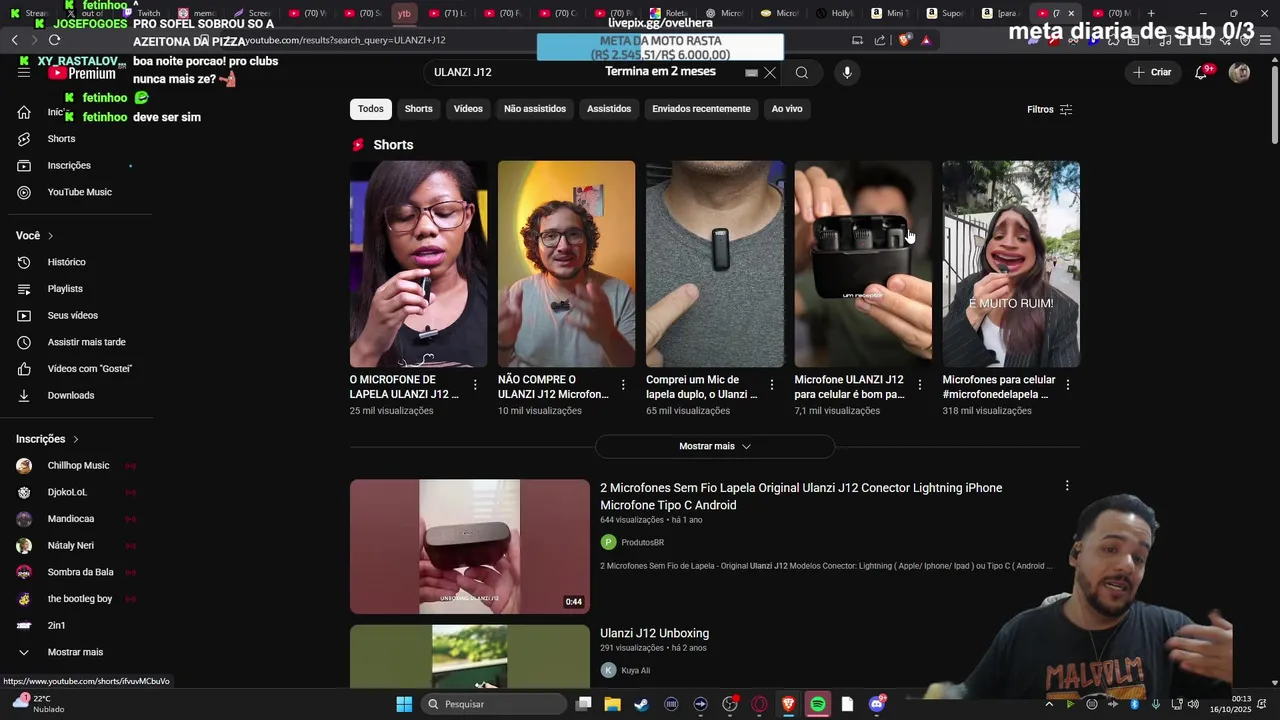Open options for O MICROFONE DE LAPELA short
This screenshot has width=1280, height=720.
pyautogui.click(x=475, y=385)
